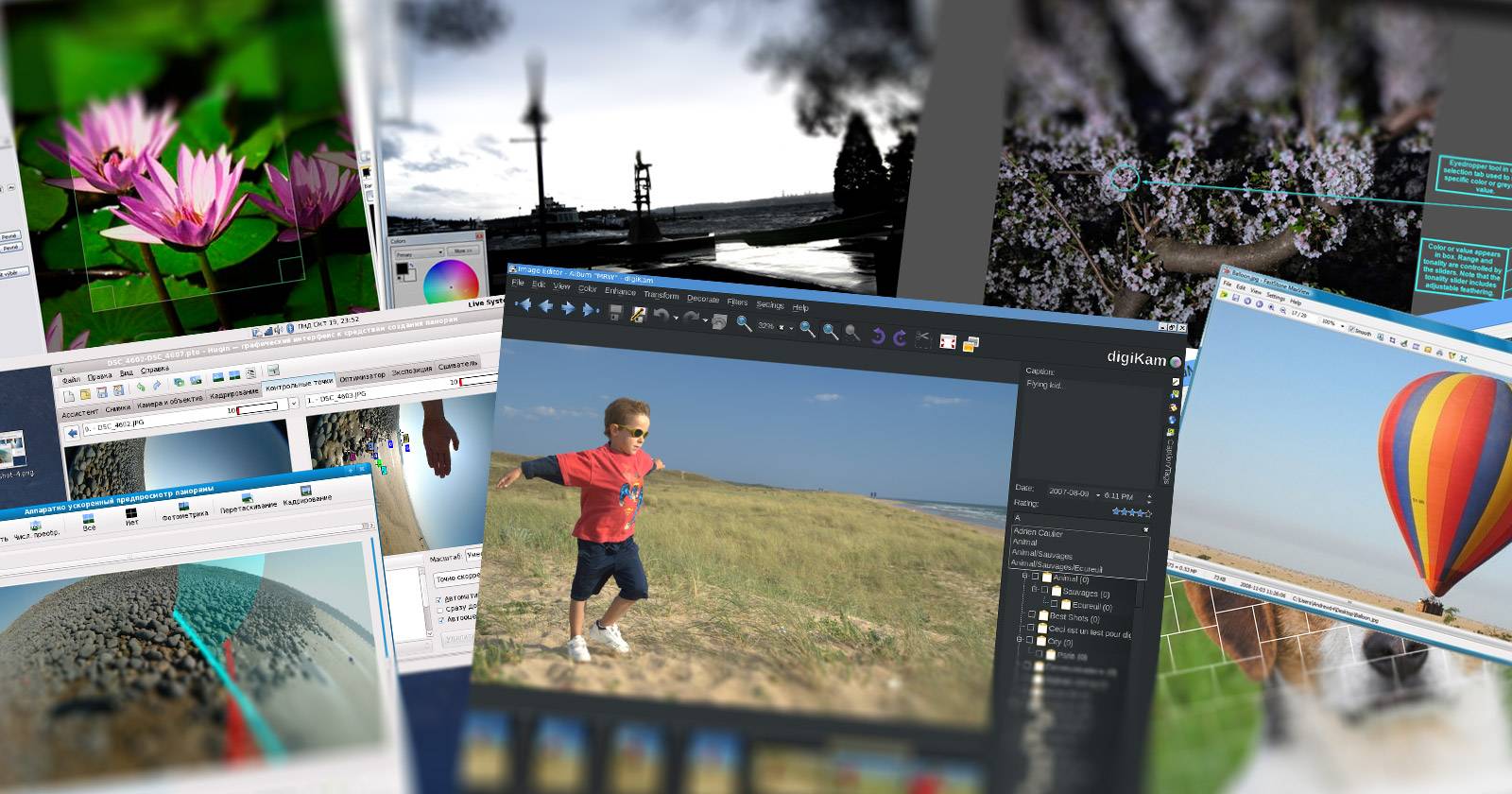The image size is (1512, 794).
Task: Open the Primary dropdown in Colors panel
Action: (421, 253)
